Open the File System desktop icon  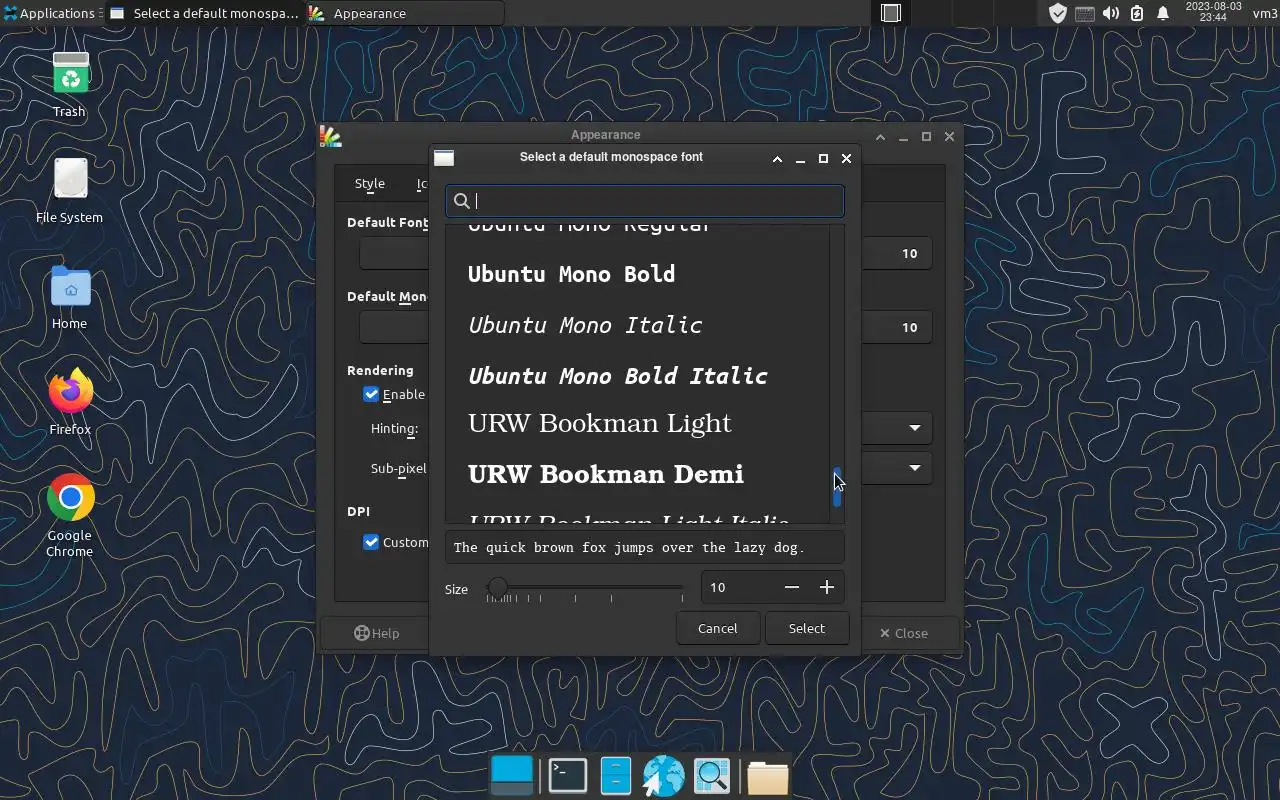(70, 190)
